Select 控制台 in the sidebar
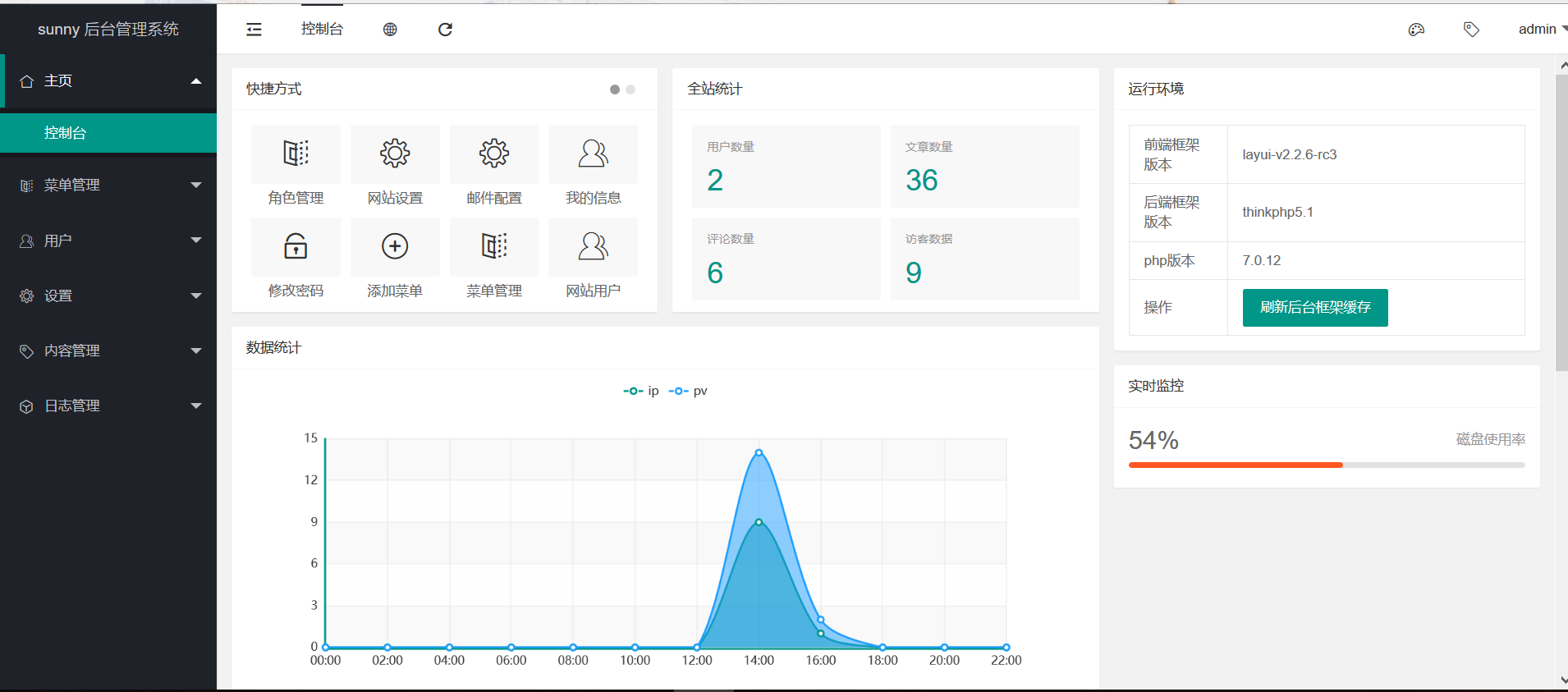1568x692 pixels. [108, 133]
